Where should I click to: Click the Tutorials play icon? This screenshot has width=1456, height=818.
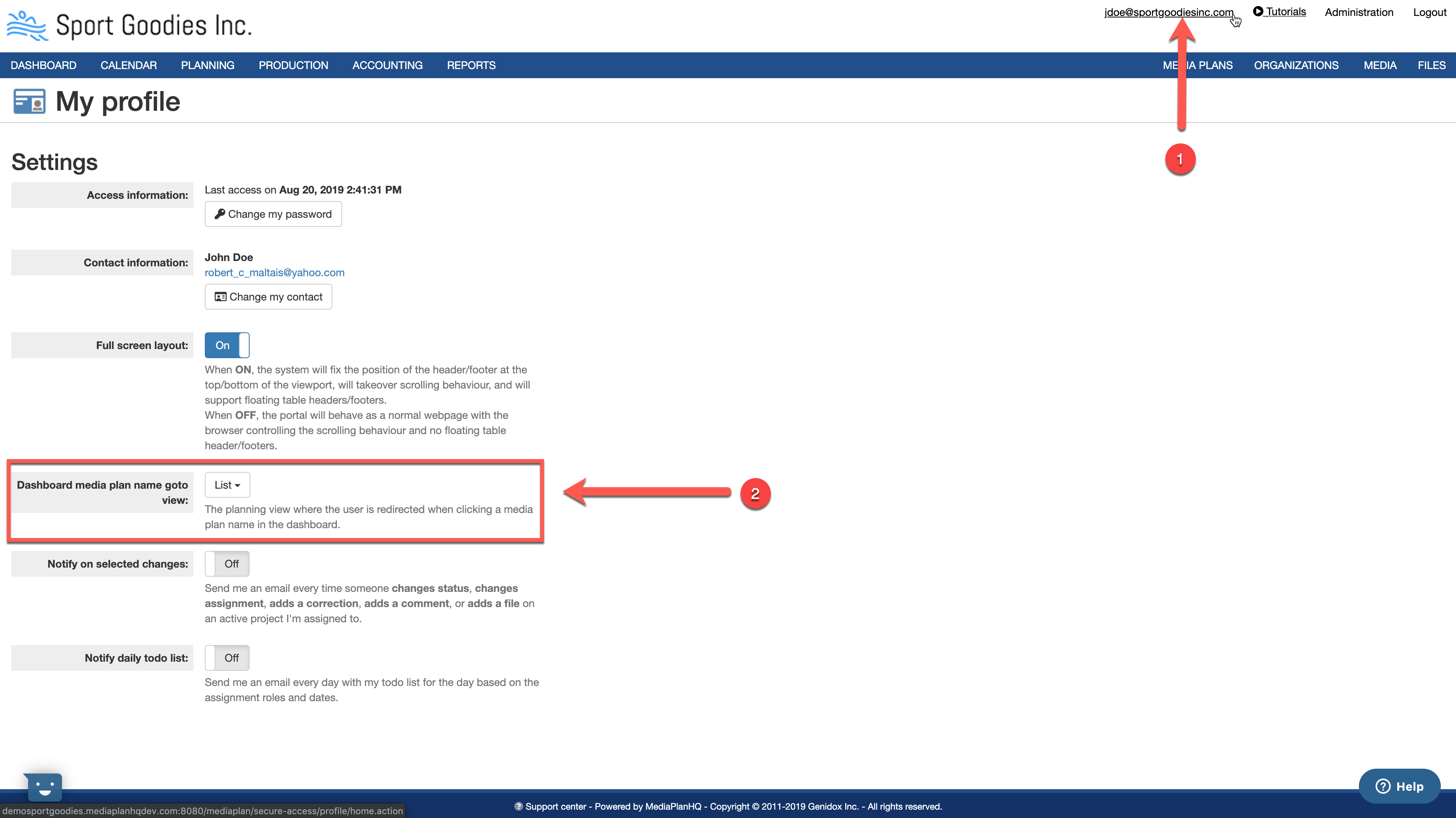click(x=1258, y=11)
